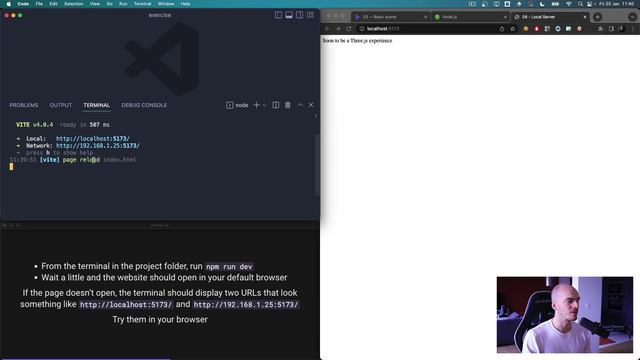Click the grid-style browser extension icon
Image resolution: width=640 pixels, height=360 pixels.
(x=547, y=29)
